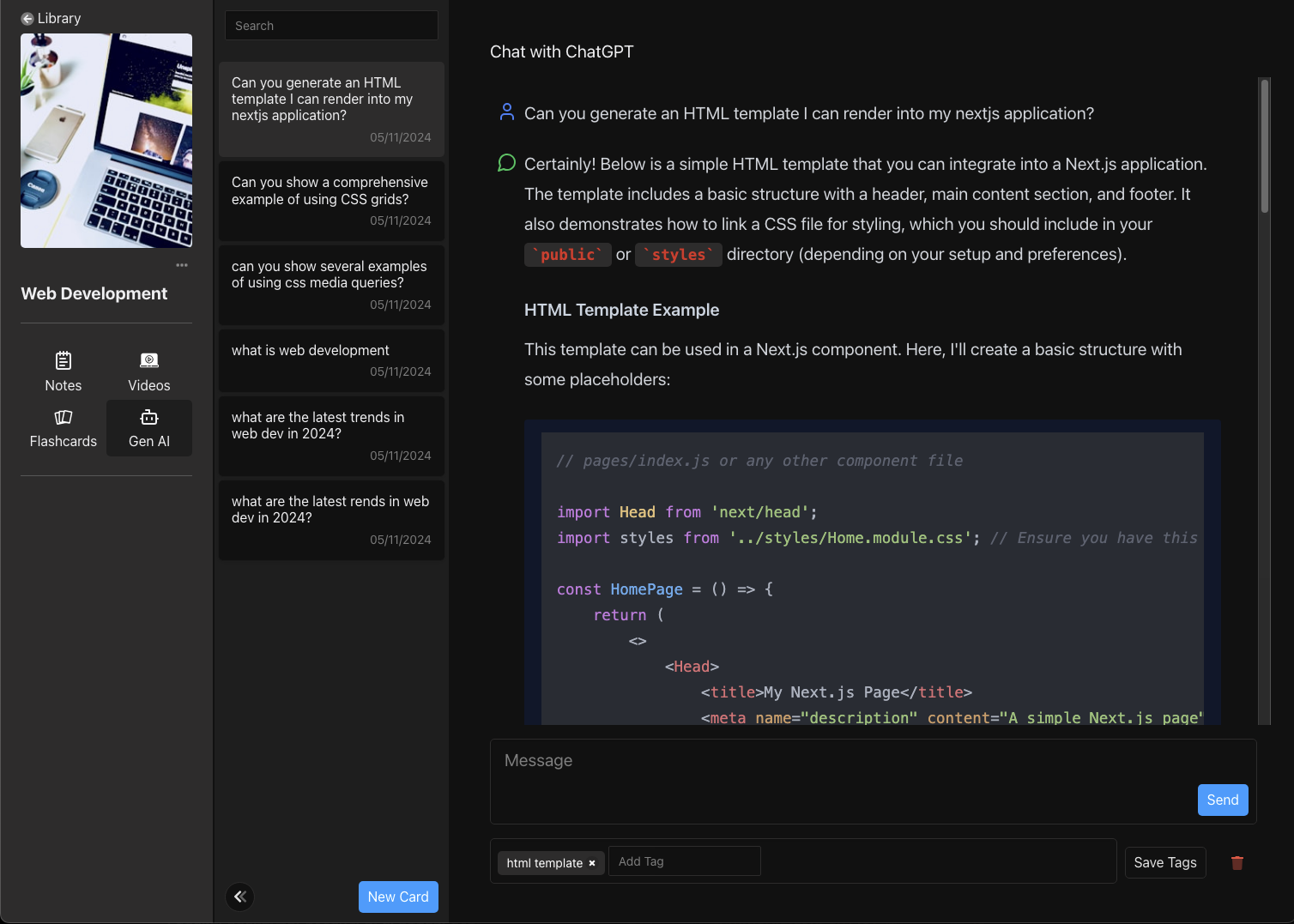Delete chat with the red trash icon
This screenshot has width=1294, height=924.
pos(1237,863)
